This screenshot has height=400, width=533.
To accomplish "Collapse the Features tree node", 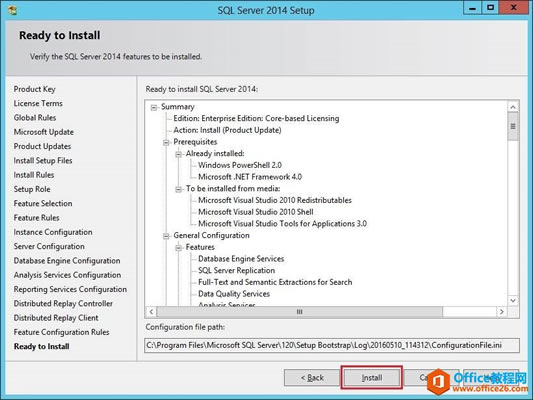I will (x=178, y=248).
